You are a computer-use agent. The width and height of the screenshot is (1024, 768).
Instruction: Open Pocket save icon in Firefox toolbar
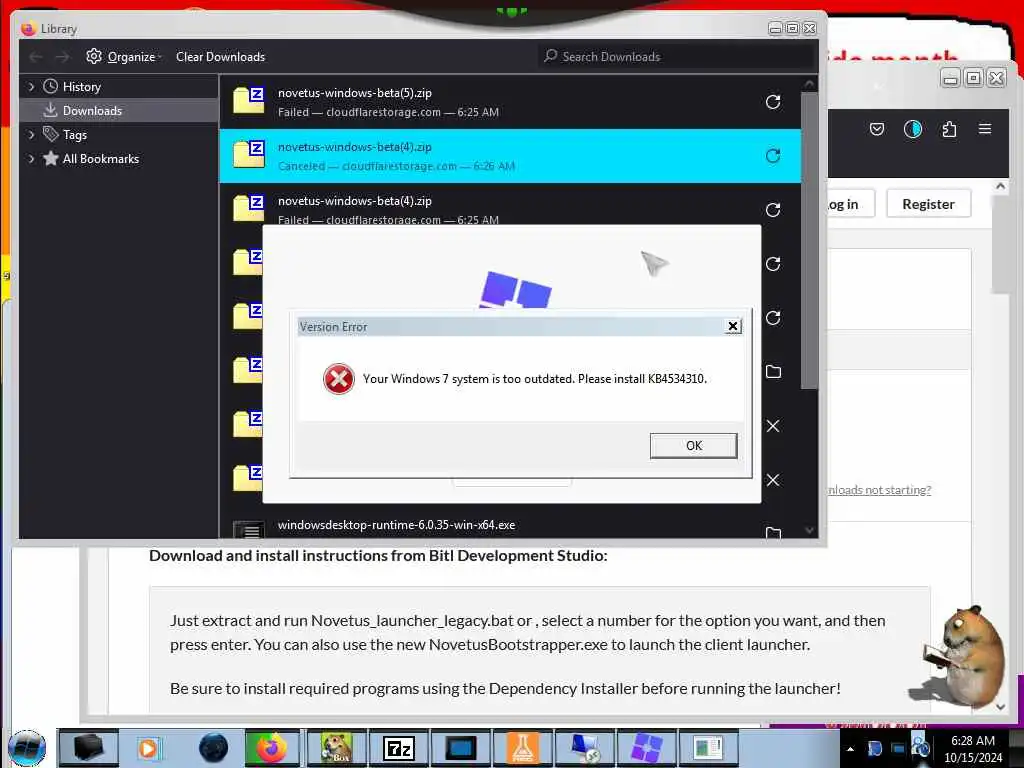876,129
